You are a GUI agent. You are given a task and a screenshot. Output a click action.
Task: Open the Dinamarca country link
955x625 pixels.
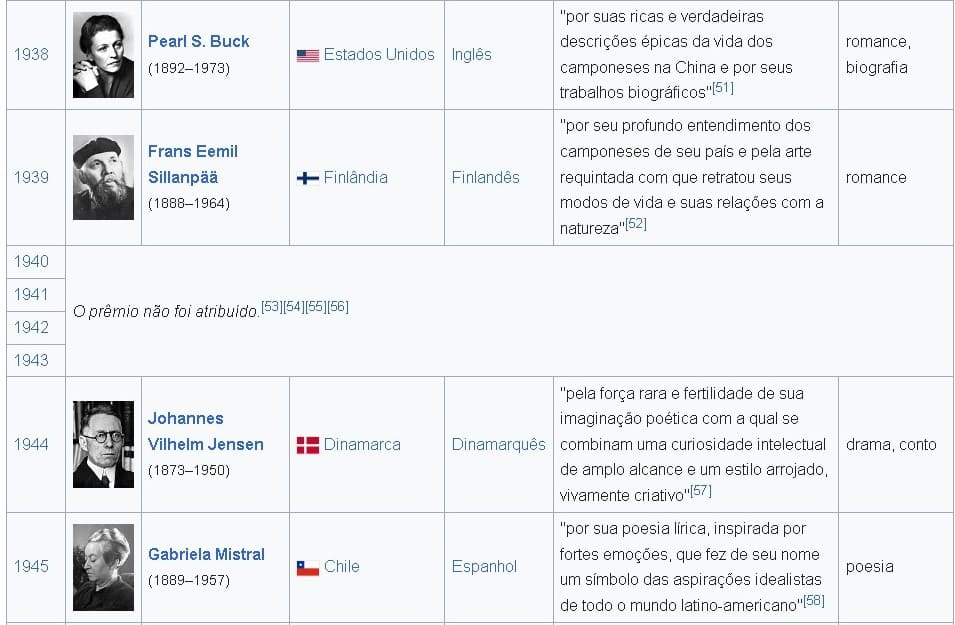coord(362,445)
